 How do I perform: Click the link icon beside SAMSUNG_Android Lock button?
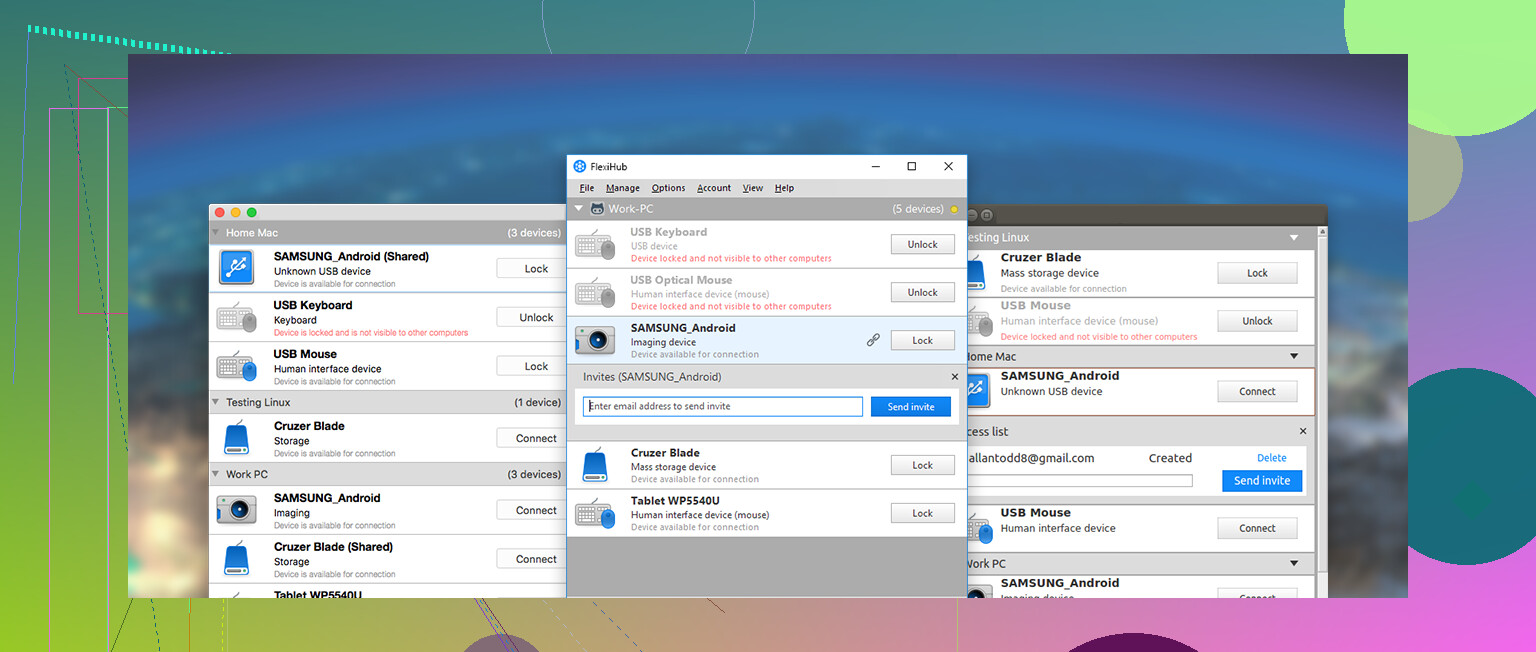click(x=873, y=341)
